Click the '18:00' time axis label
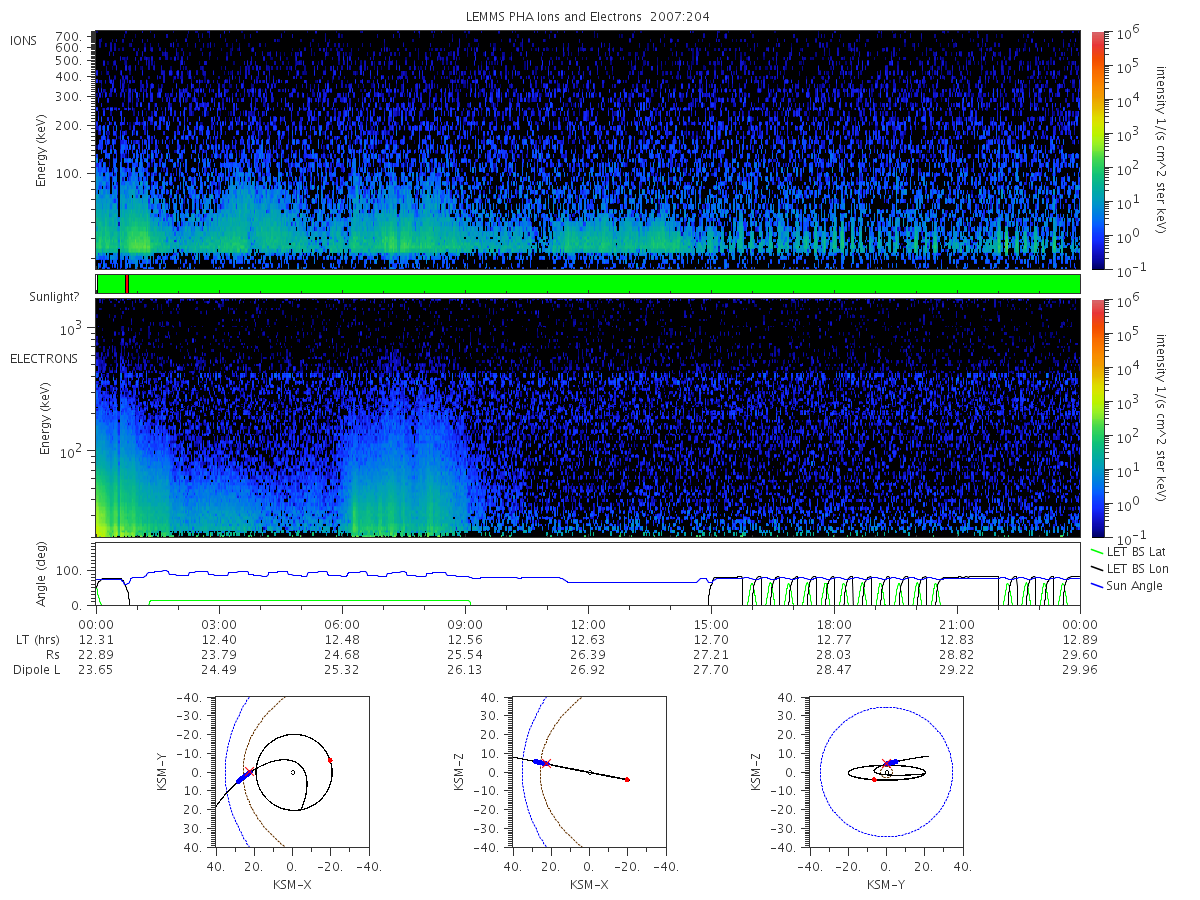The width and height of the screenshot is (1200, 900). [834, 625]
